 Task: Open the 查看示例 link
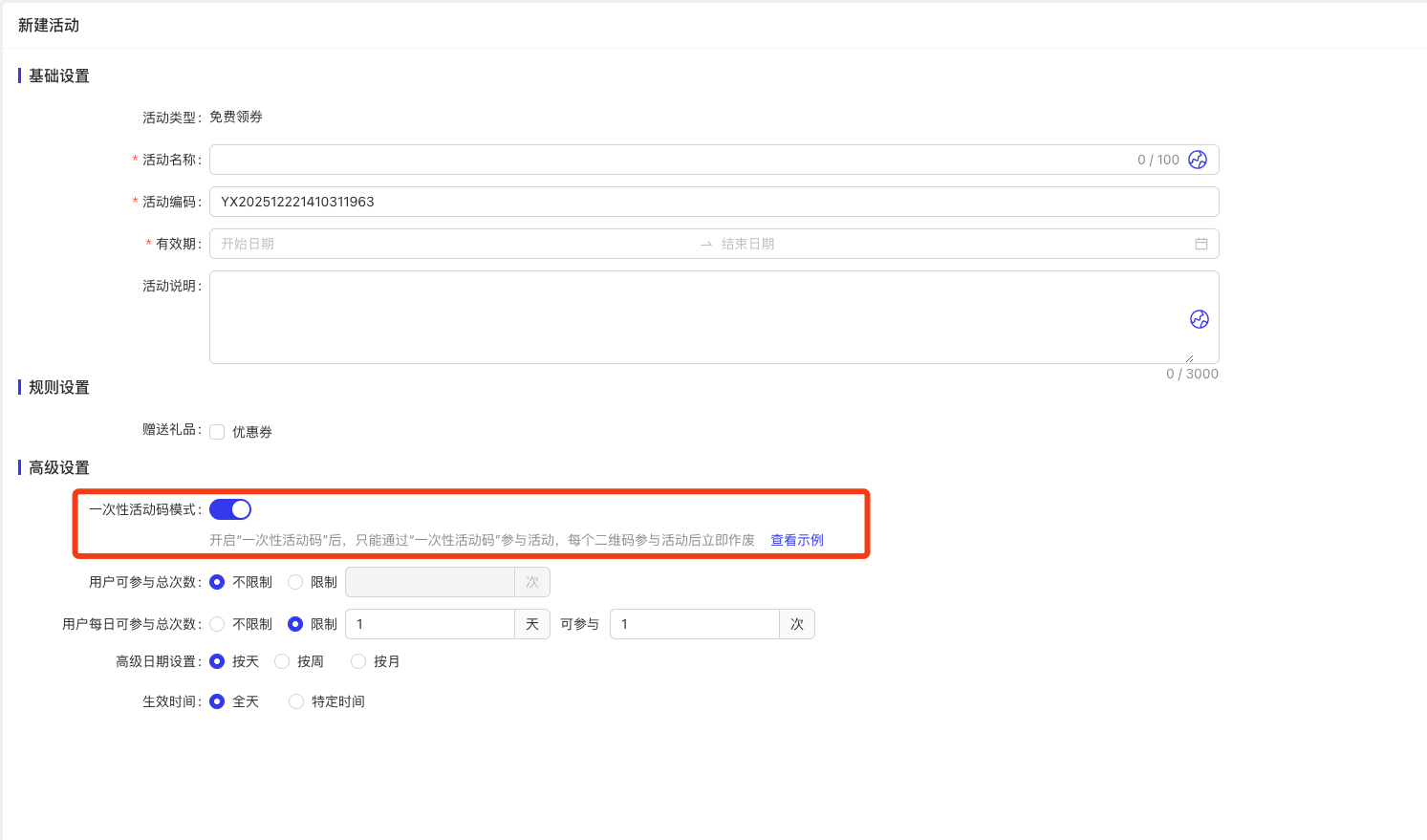point(796,540)
